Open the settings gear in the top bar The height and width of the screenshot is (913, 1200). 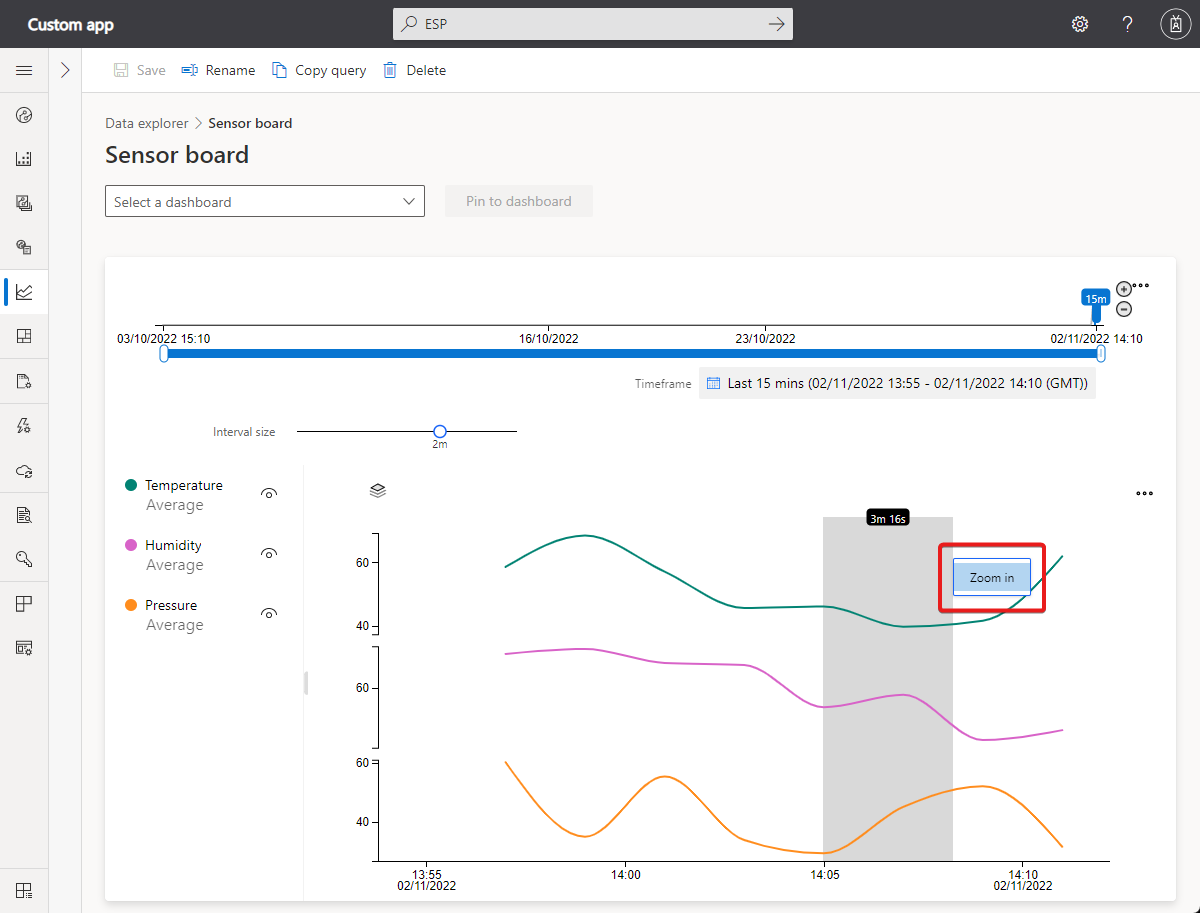click(1080, 23)
